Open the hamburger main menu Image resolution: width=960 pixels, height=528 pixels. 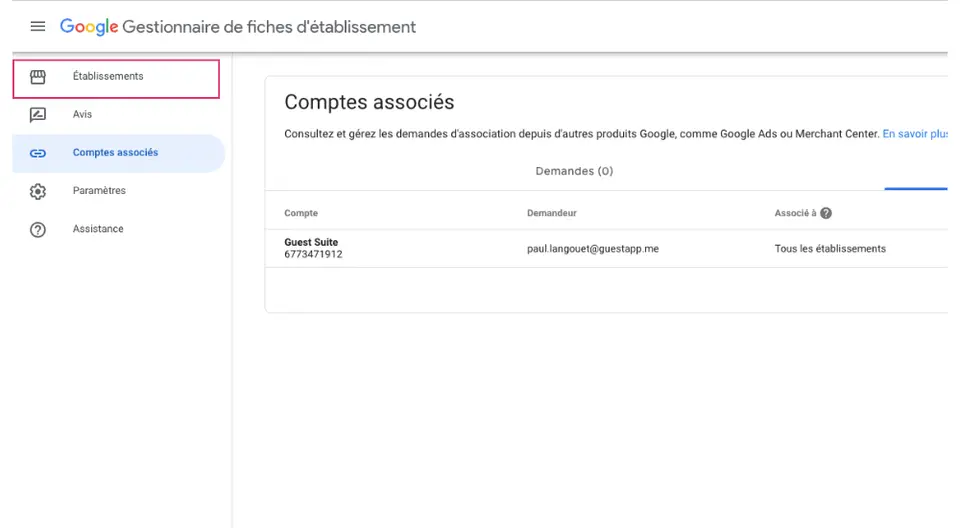tap(38, 26)
